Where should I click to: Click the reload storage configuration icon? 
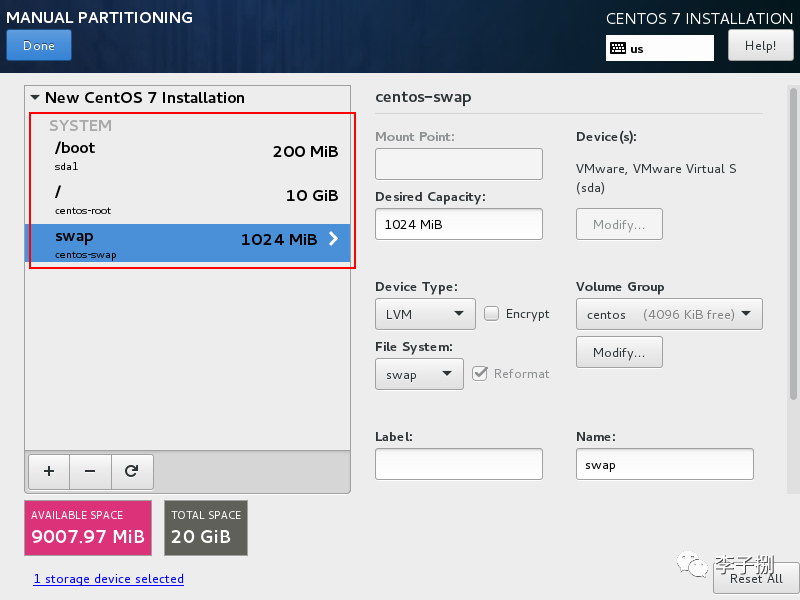click(131, 470)
